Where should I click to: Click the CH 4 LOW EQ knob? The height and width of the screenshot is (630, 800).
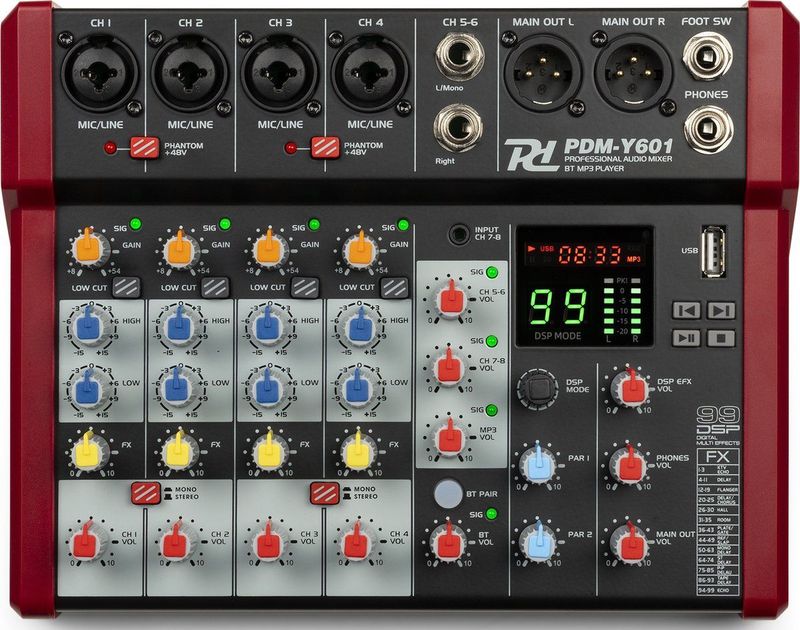tap(358, 389)
